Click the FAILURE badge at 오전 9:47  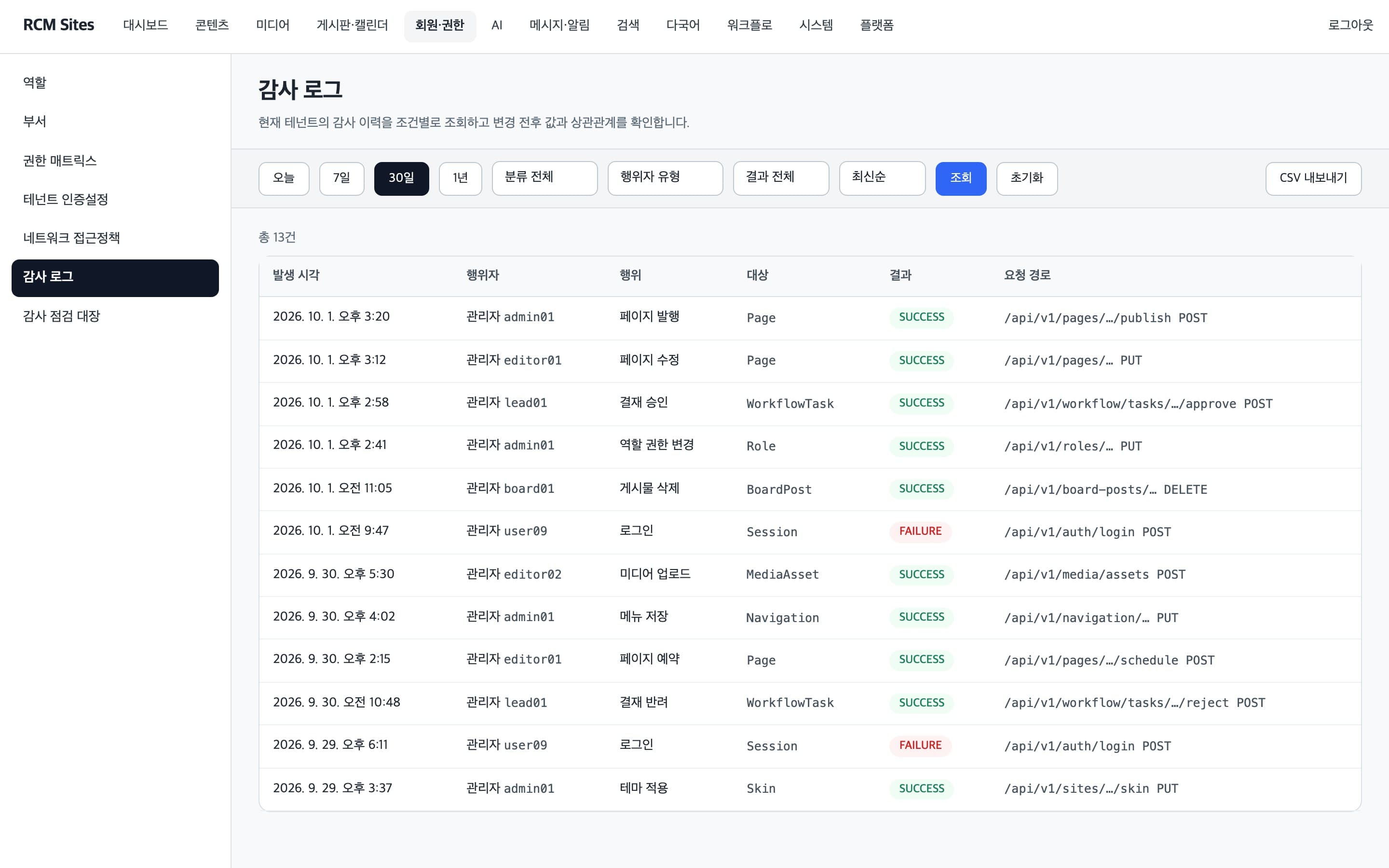[920, 531]
